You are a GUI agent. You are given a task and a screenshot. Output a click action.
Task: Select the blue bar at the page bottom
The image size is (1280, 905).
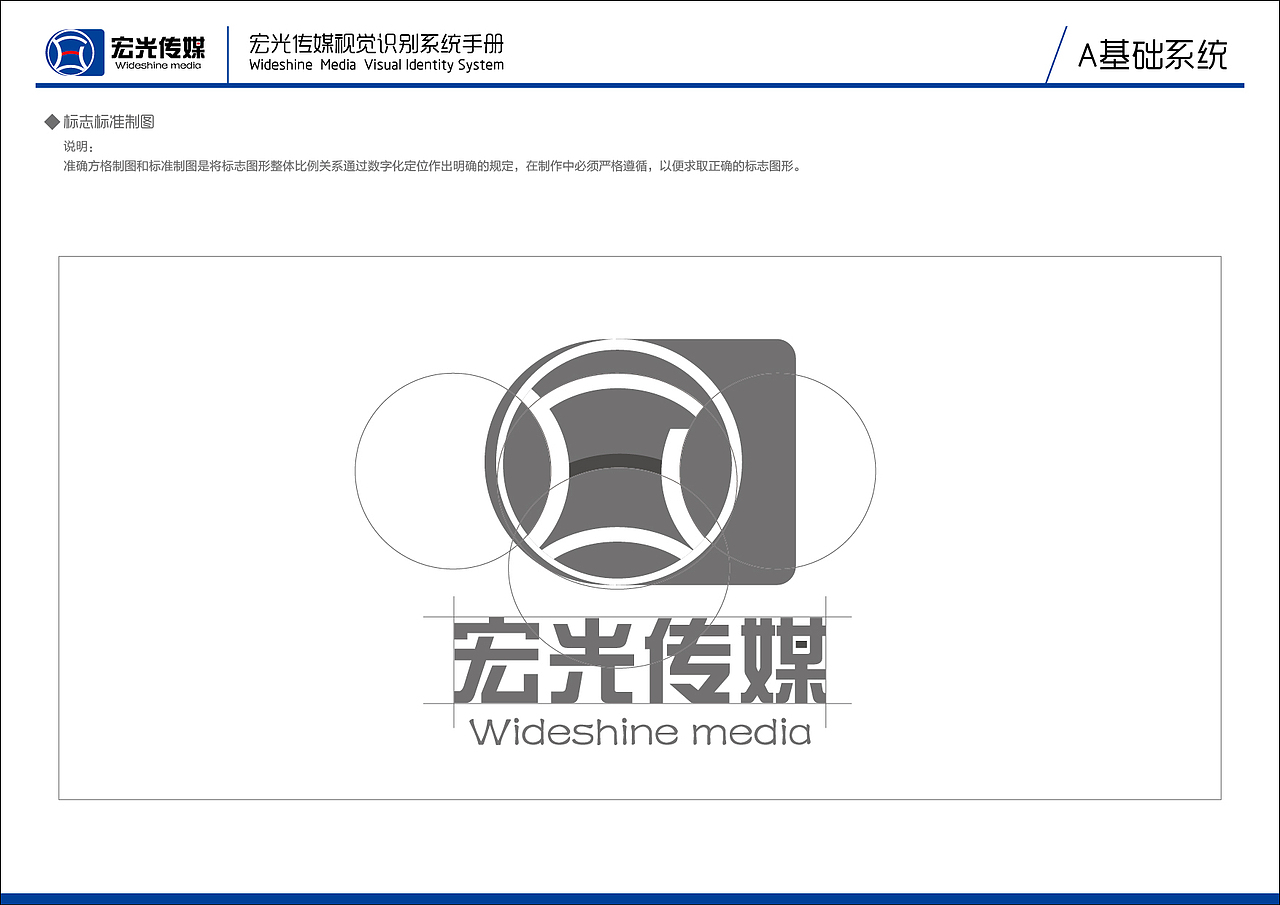(640, 898)
